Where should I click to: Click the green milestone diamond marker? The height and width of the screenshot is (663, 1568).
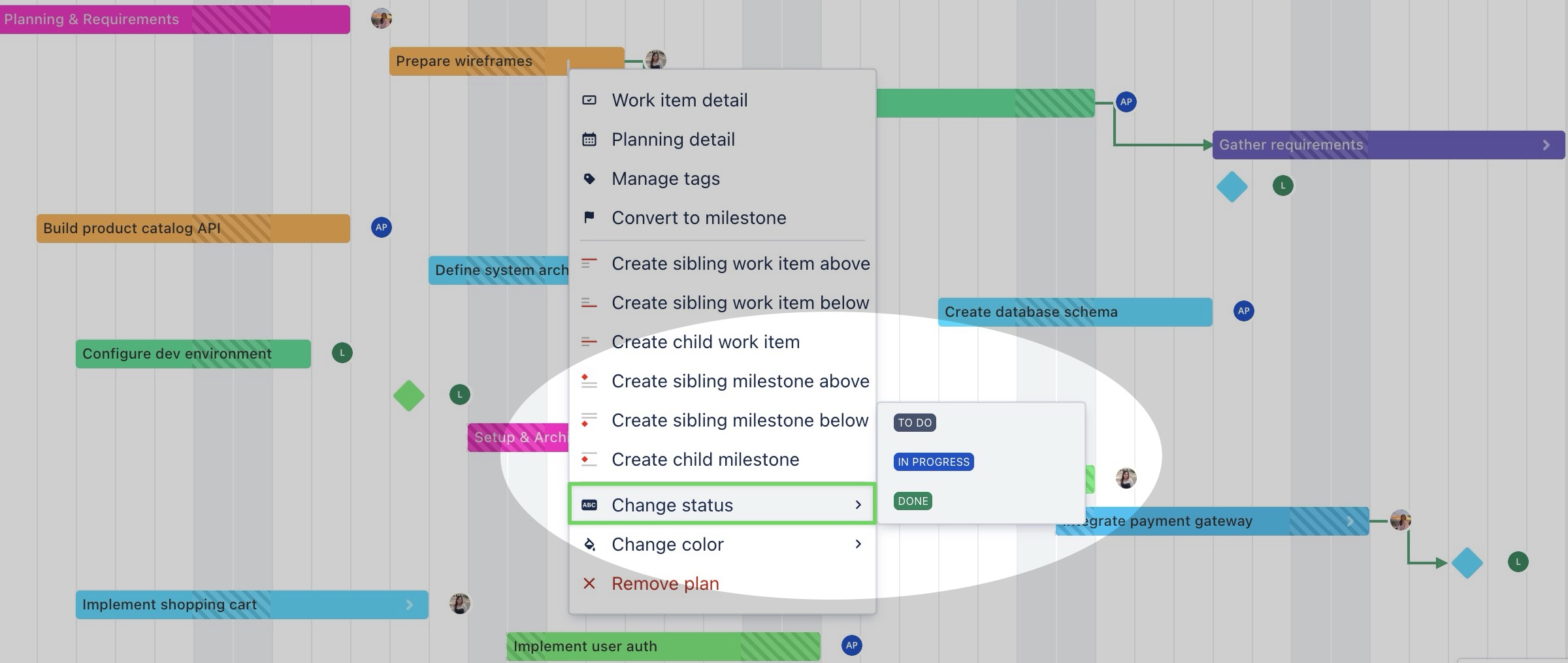pyautogui.click(x=409, y=396)
